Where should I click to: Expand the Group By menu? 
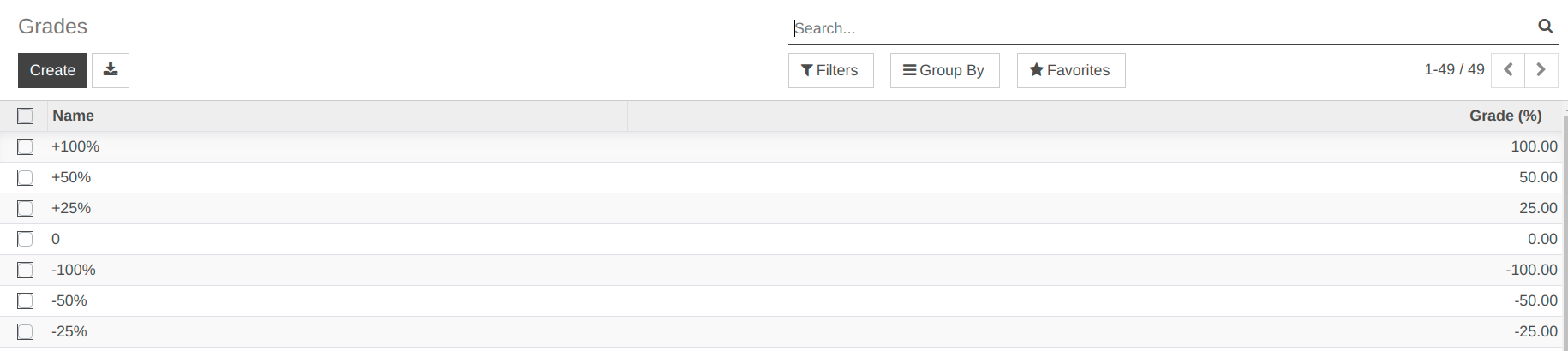(944, 70)
